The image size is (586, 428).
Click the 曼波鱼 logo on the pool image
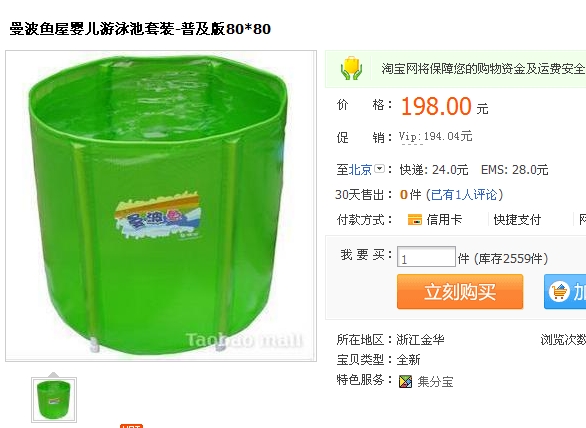point(157,216)
